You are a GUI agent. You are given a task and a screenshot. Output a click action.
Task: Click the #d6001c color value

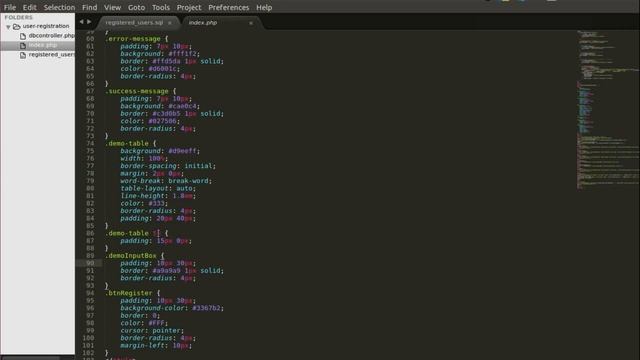(x=162, y=69)
